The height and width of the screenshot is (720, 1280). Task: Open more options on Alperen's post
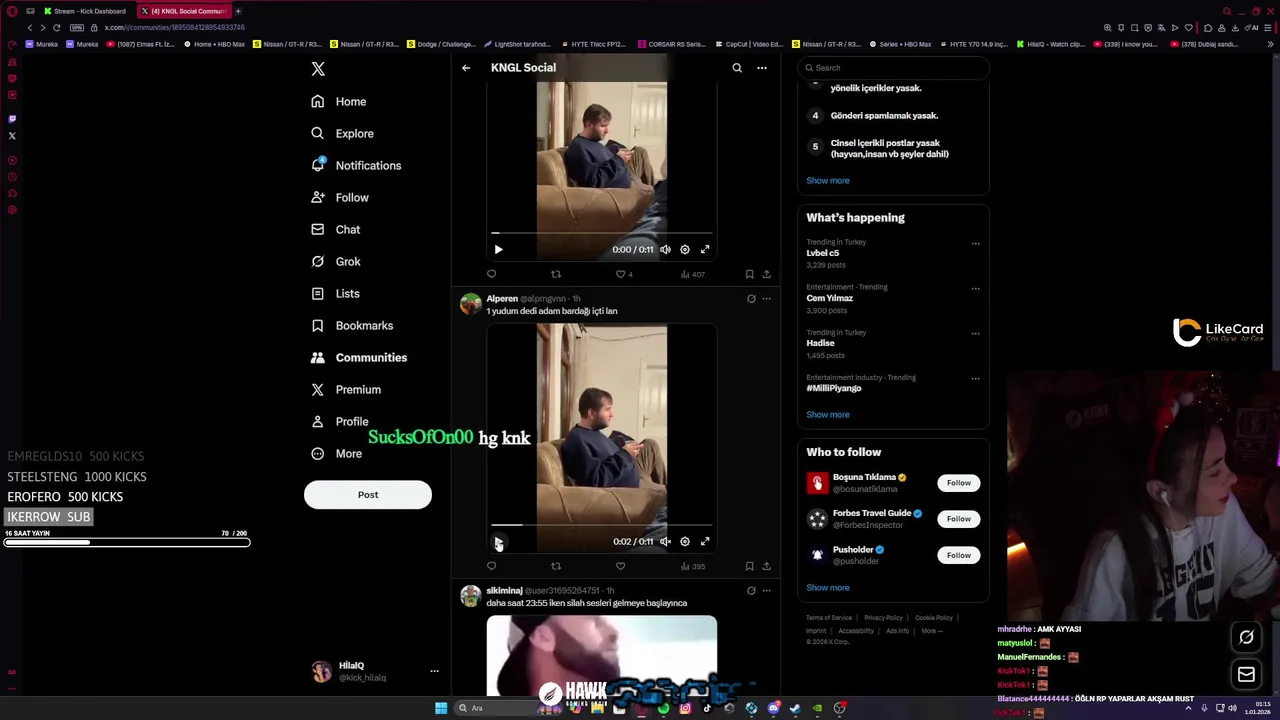tap(767, 298)
